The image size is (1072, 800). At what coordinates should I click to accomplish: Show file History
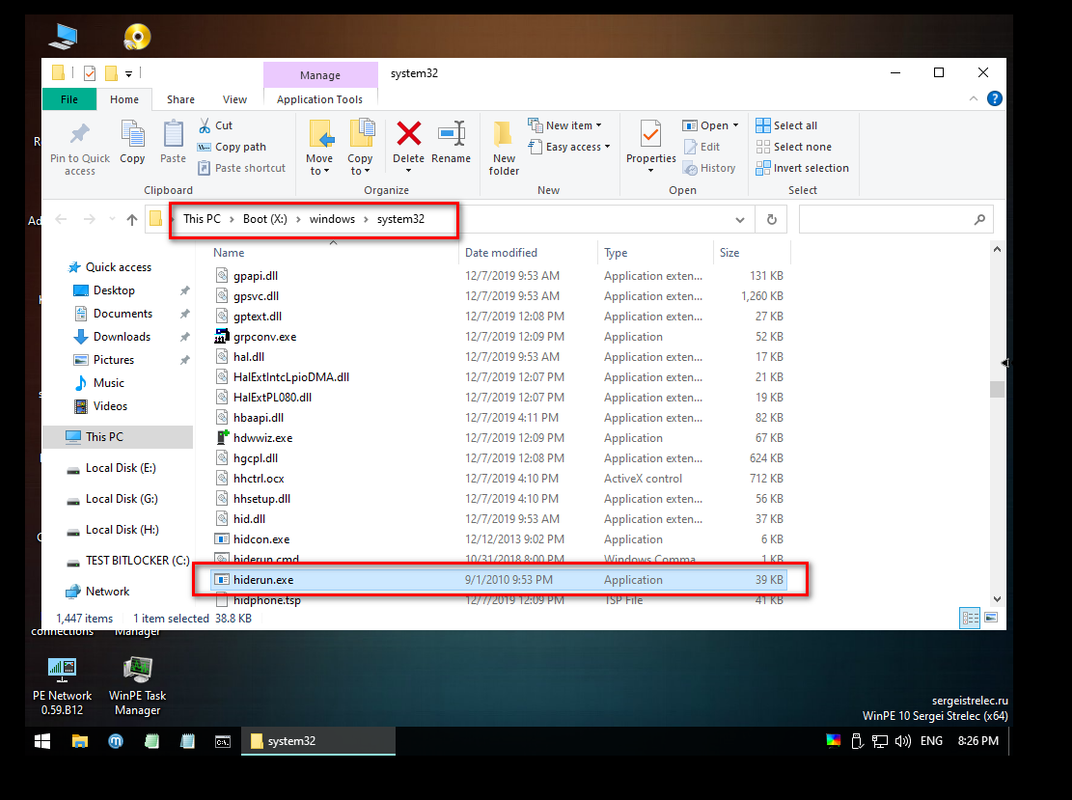[710, 168]
